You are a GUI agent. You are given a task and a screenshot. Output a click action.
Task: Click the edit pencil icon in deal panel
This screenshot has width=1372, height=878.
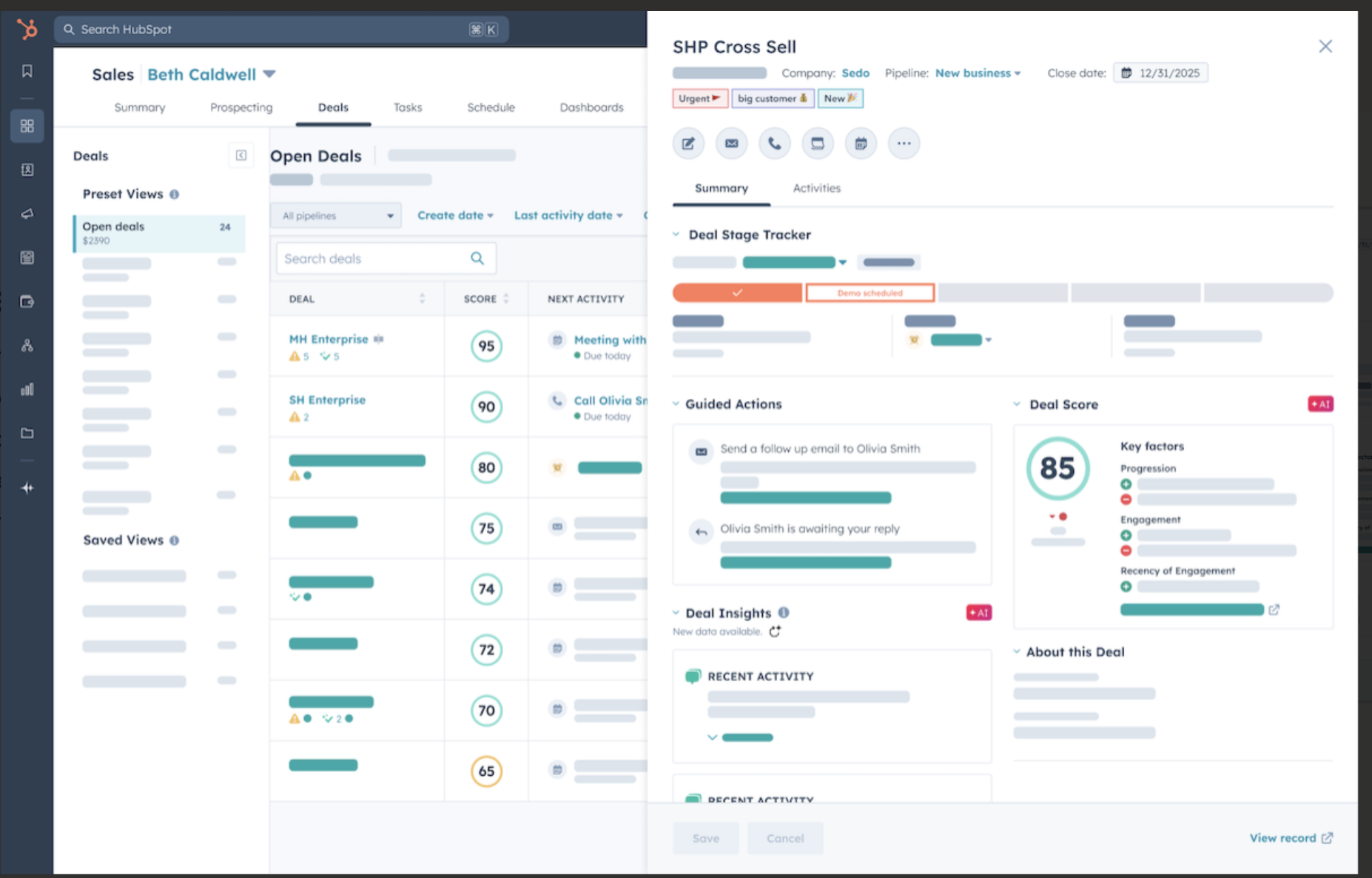[688, 144]
